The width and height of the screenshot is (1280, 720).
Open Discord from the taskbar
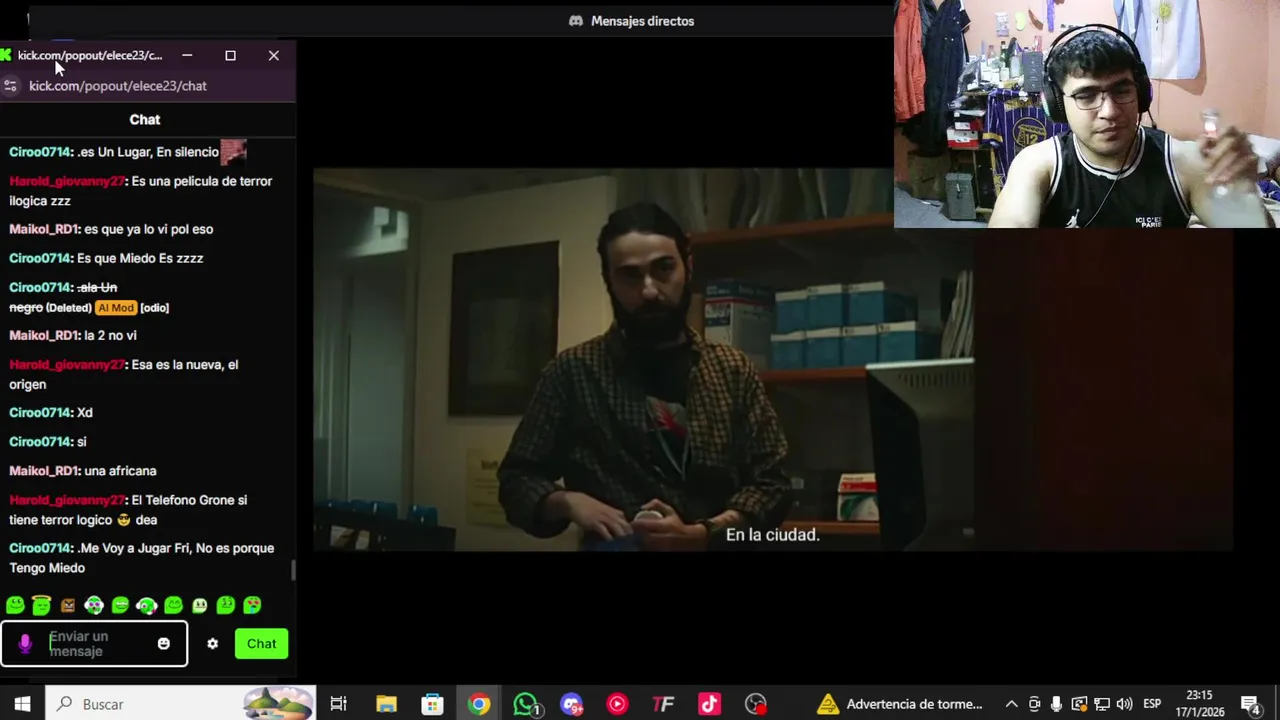[x=571, y=704]
